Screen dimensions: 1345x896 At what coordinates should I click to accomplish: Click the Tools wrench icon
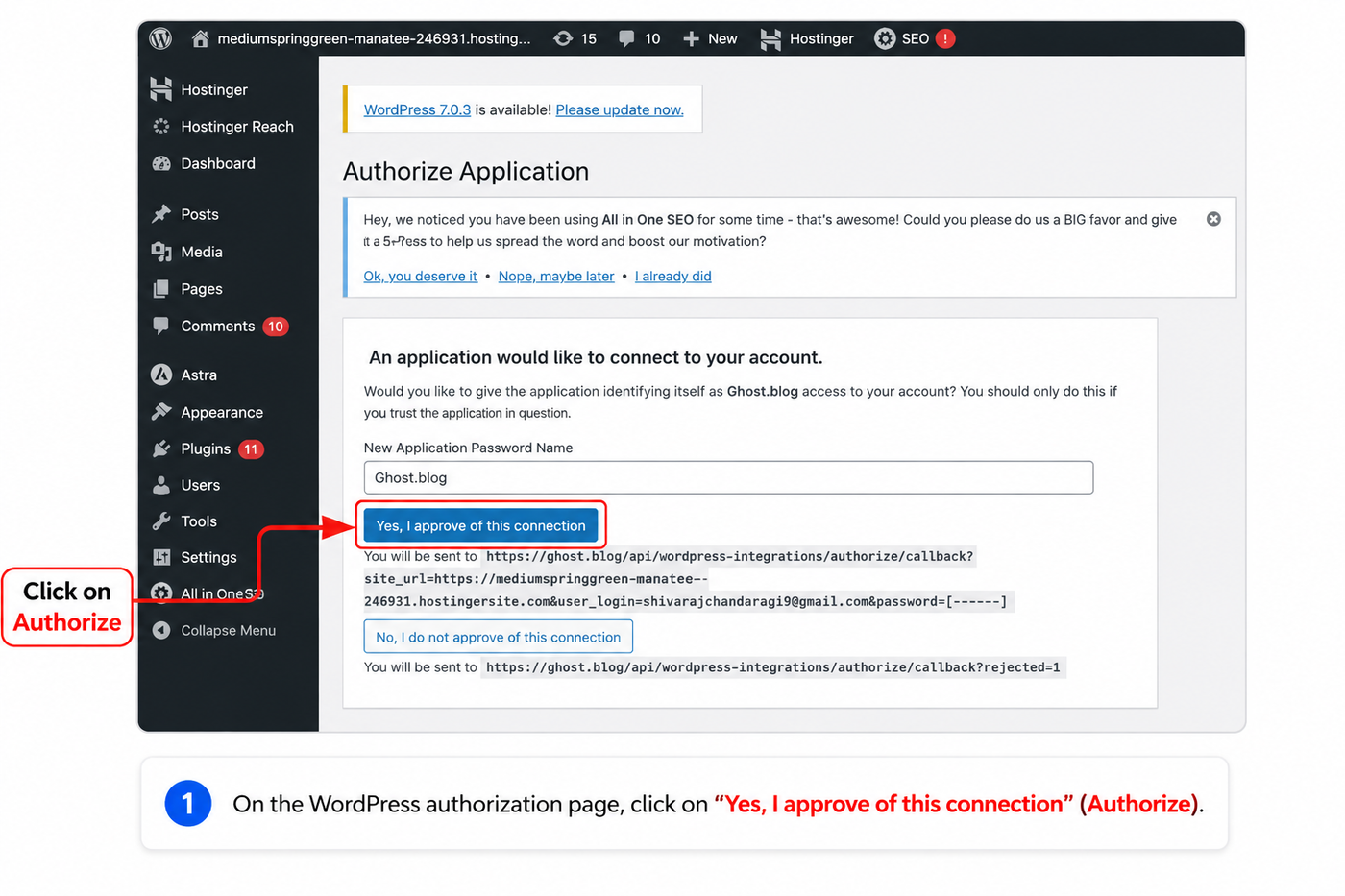click(161, 521)
